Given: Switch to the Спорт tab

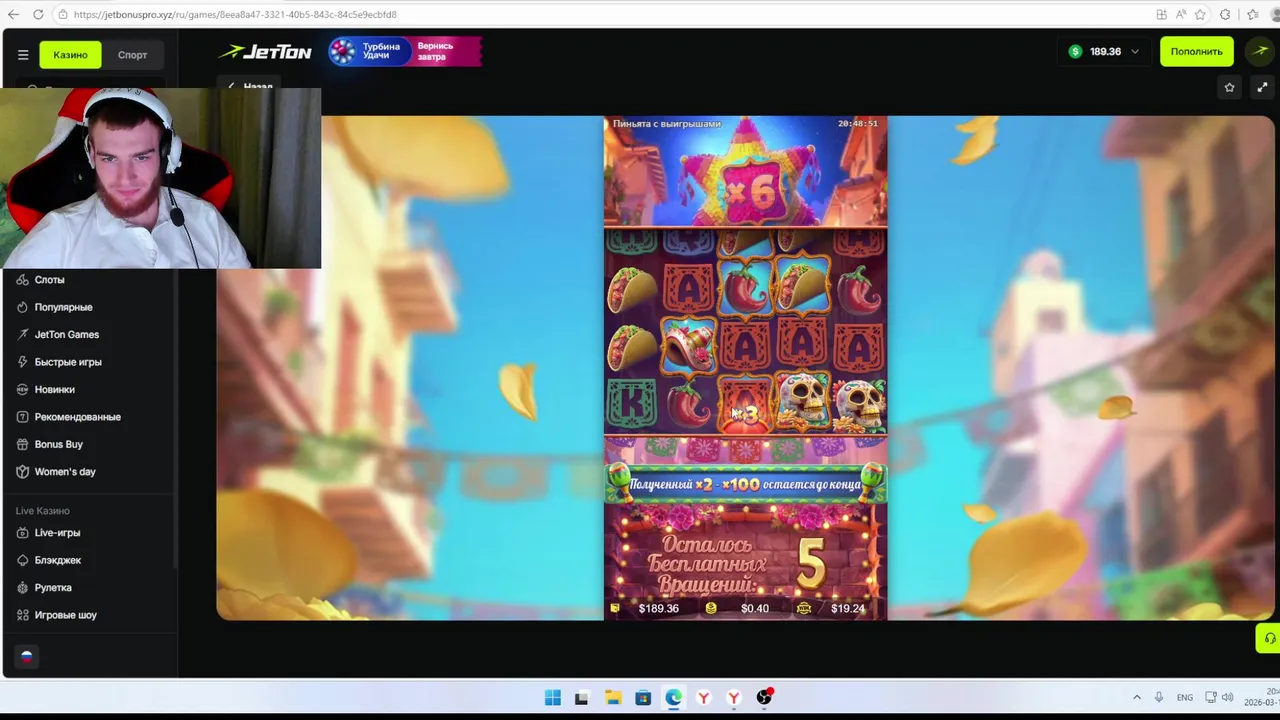Looking at the screenshot, I should [x=132, y=55].
